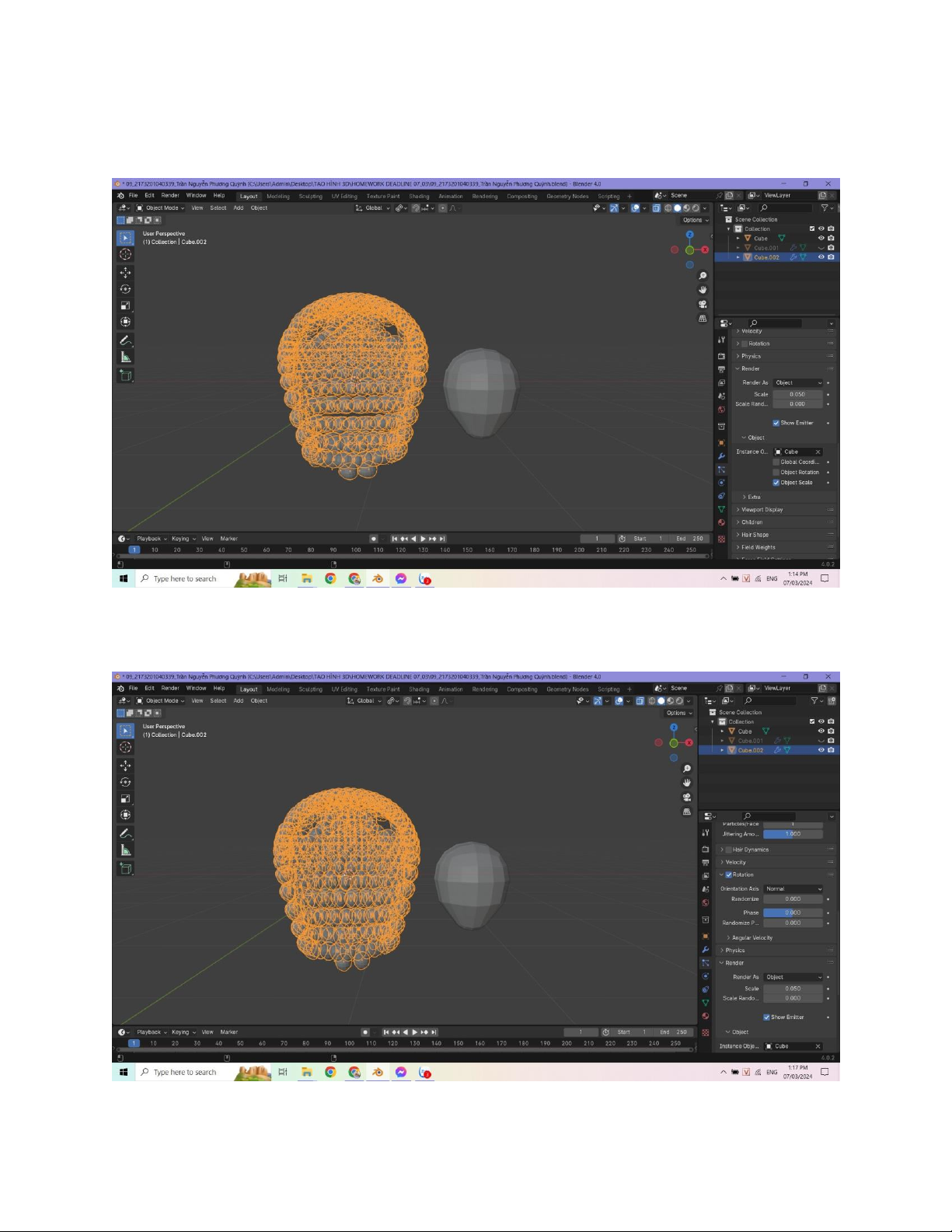Click the camera view icon in the lower viewport
This screenshot has height=1232, width=952.
pyautogui.click(x=687, y=797)
